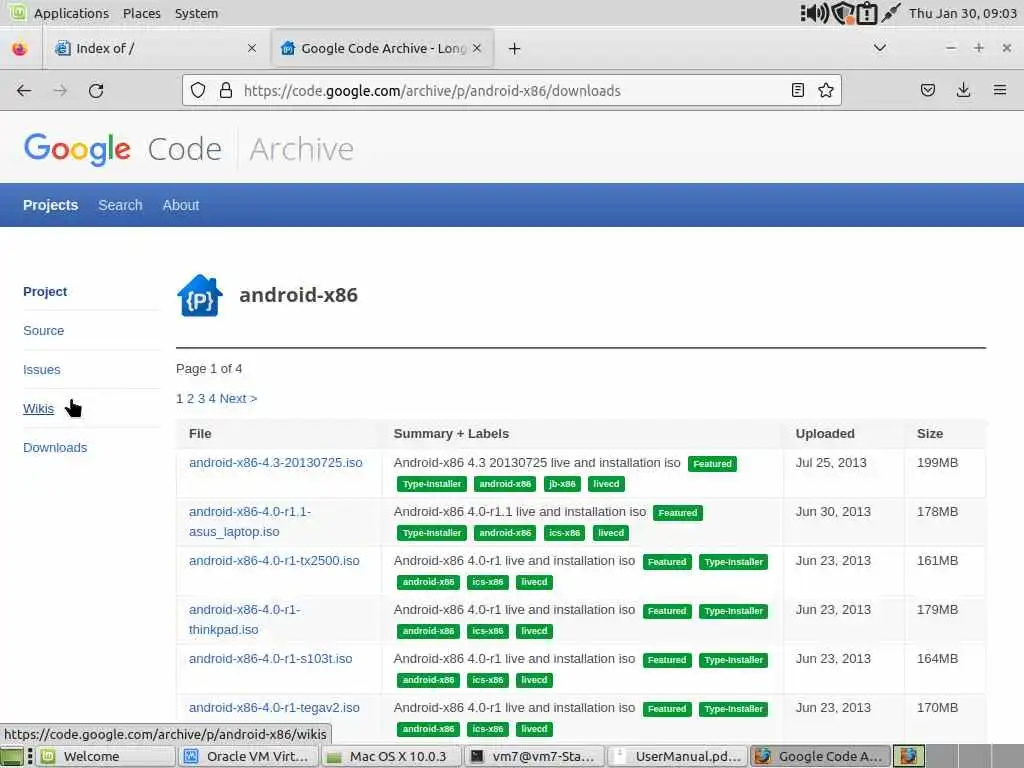The width and height of the screenshot is (1024, 768).
Task: Download android-x86-4.0-r1-tx2500.iso
Action: click(274, 561)
